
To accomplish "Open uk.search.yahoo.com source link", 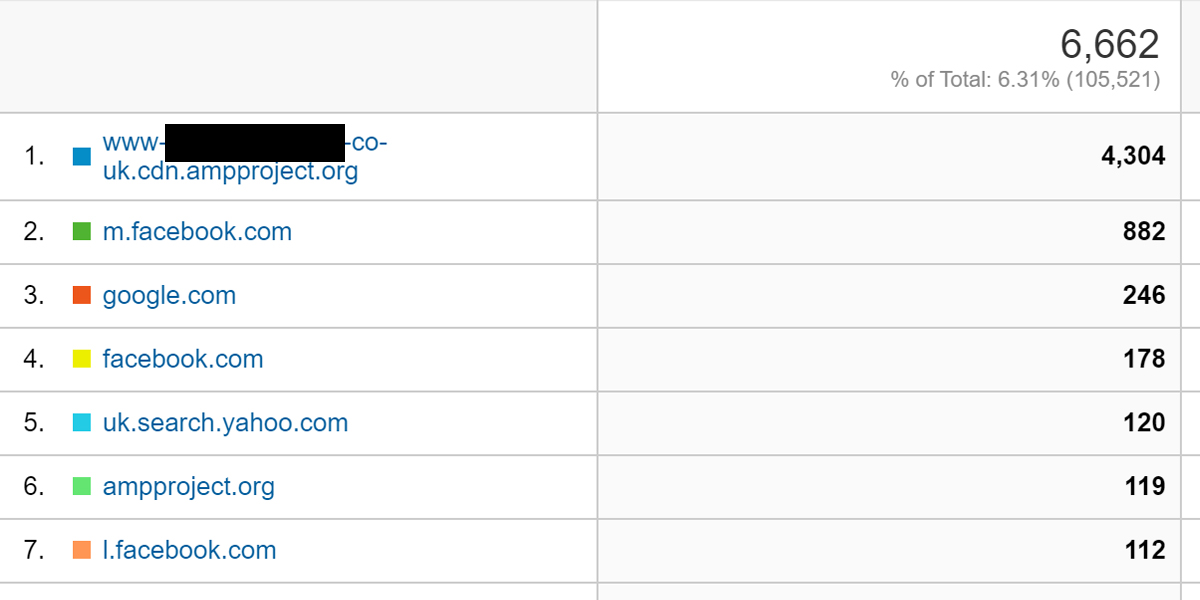I will pyautogui.click(x=225, y=423).
